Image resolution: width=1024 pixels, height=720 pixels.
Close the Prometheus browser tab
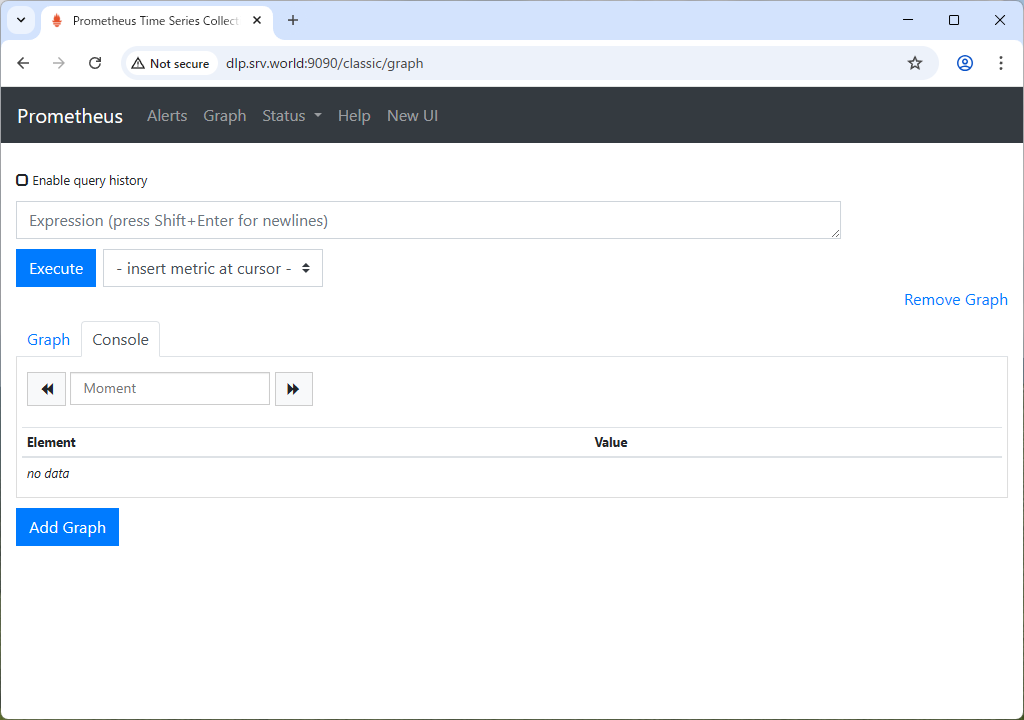tap(256, 20)
